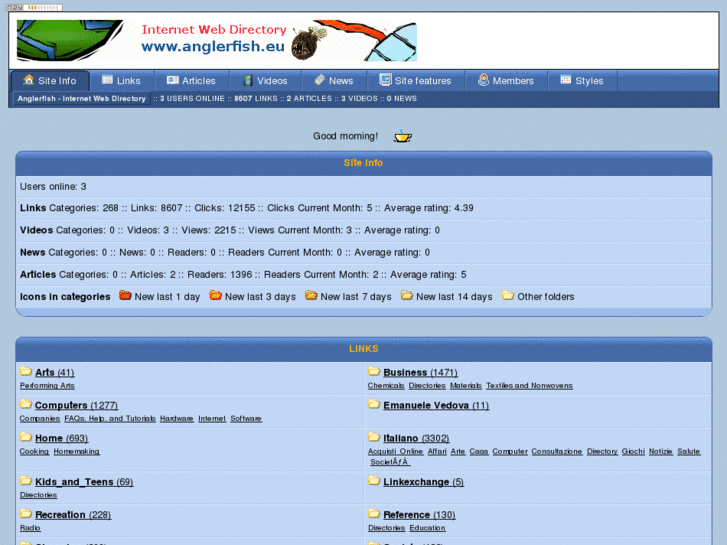Image resolution: width=727 pixels, height=545 pixels.
Task: Open the Hardware subcategory link
Action: point(177,418)
